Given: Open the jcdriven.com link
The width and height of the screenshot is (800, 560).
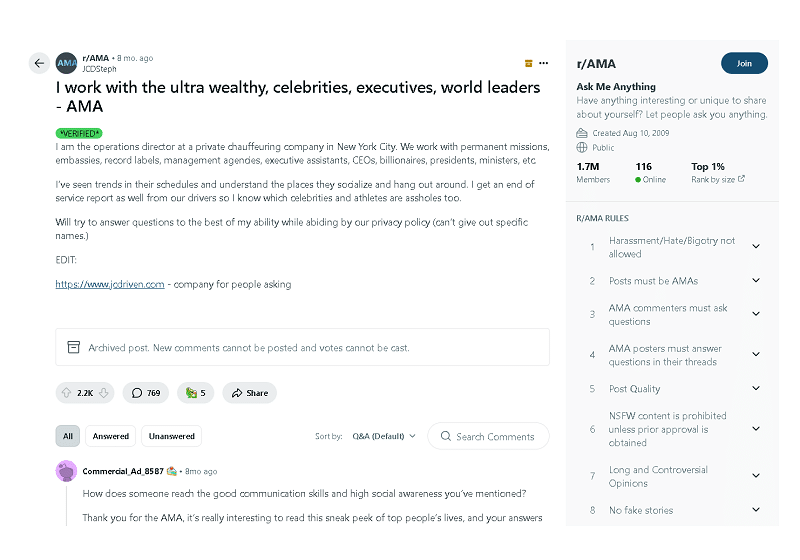Looking at the screenshot, I should [110, 284].
